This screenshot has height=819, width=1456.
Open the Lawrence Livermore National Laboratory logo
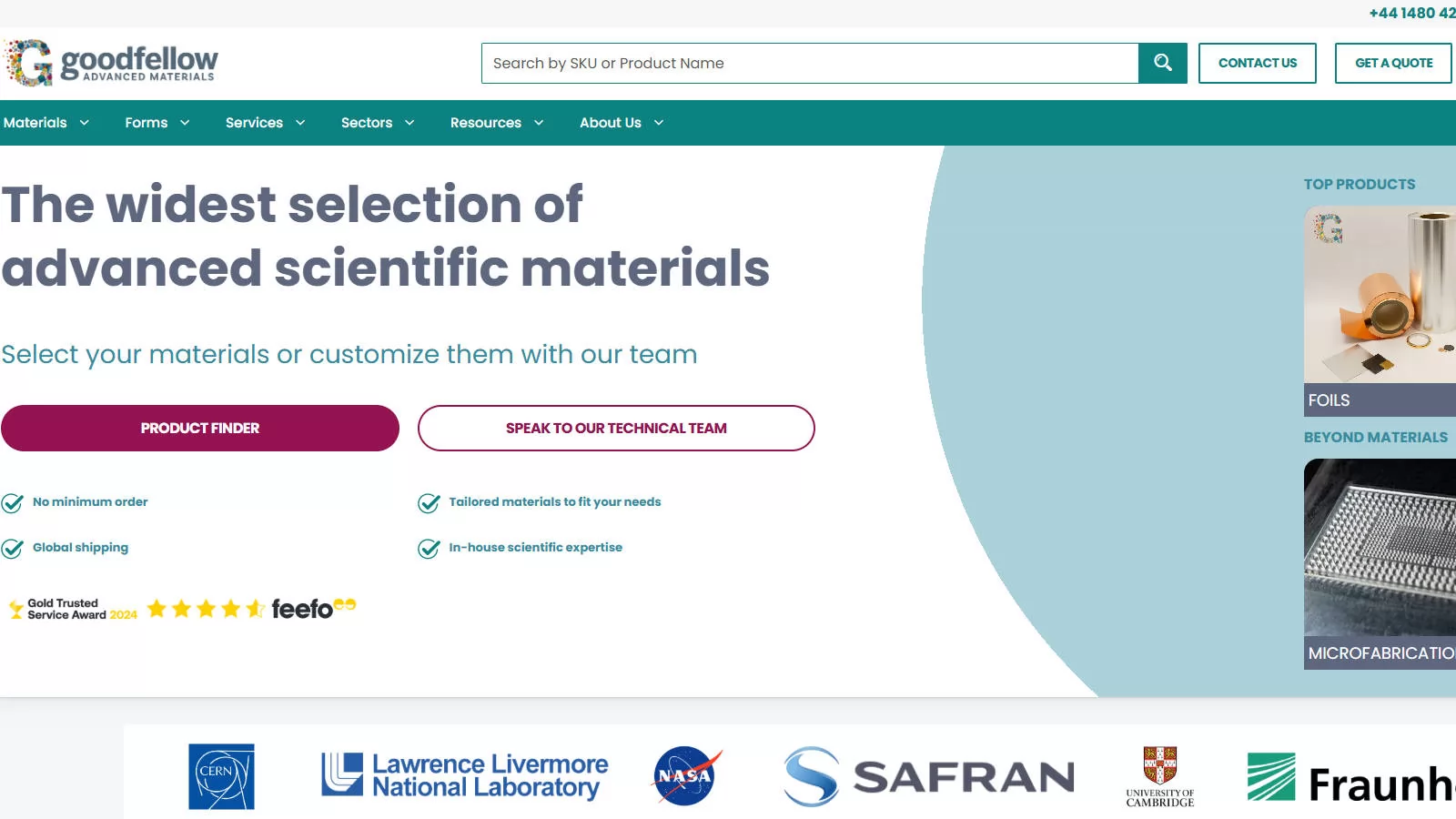(x=465, y=775)
